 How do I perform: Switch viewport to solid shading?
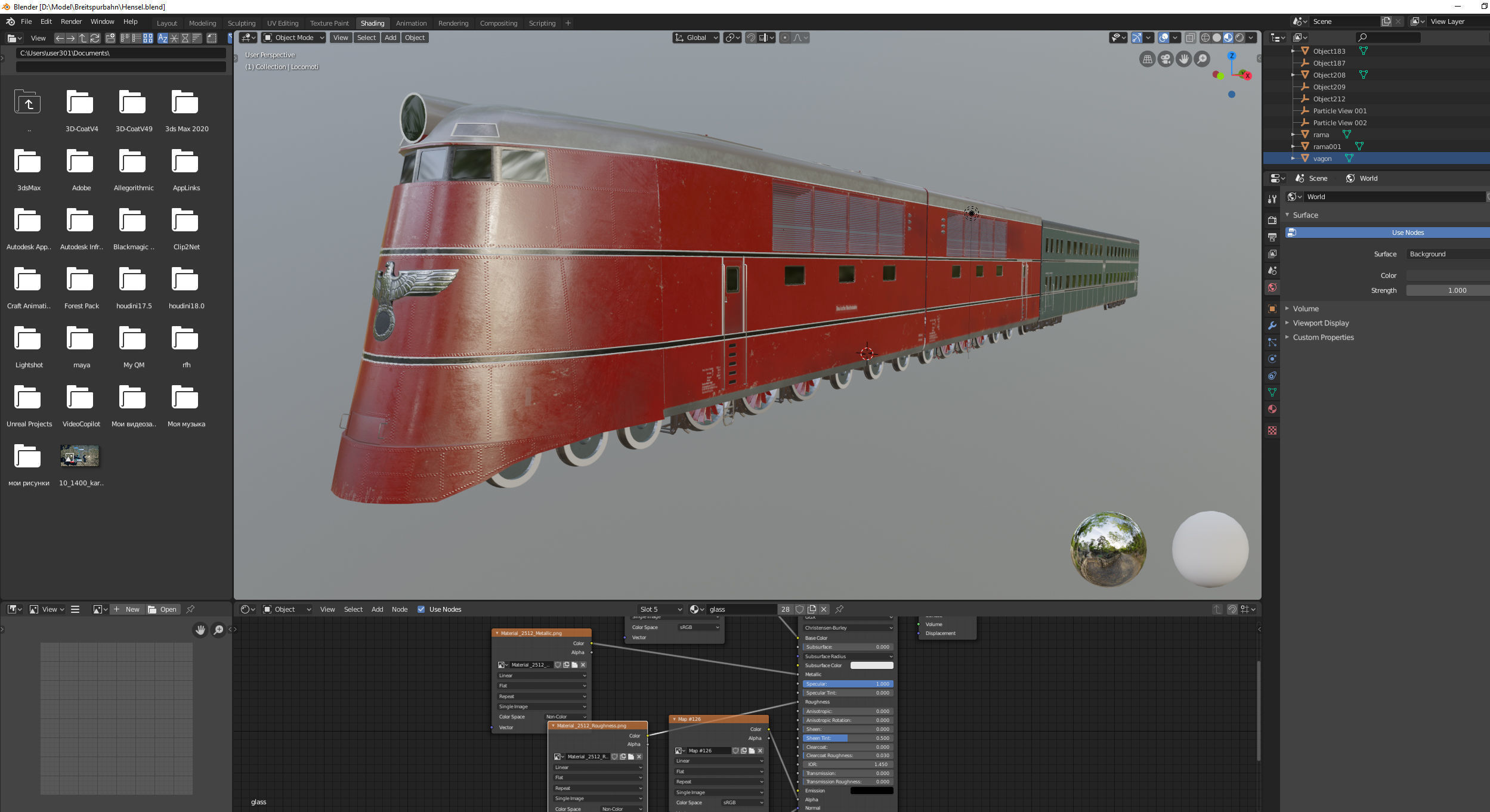coord(1217,38)
